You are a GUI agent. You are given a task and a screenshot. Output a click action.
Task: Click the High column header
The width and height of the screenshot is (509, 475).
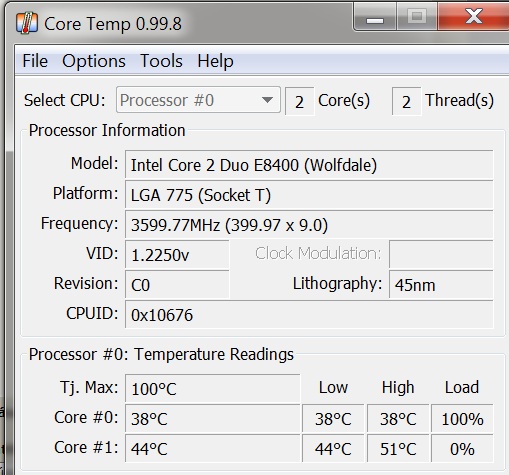point(398,388)
